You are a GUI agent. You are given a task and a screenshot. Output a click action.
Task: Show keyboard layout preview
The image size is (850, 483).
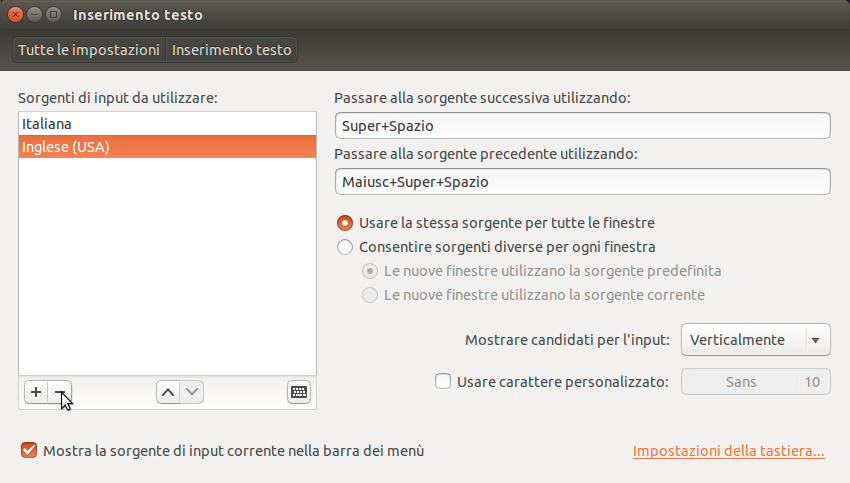point(299,393)
